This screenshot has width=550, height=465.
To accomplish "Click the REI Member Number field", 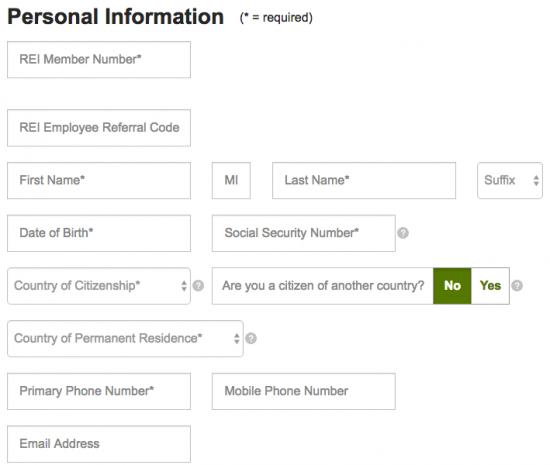I will pyautogui.click(x=99, y=60).
